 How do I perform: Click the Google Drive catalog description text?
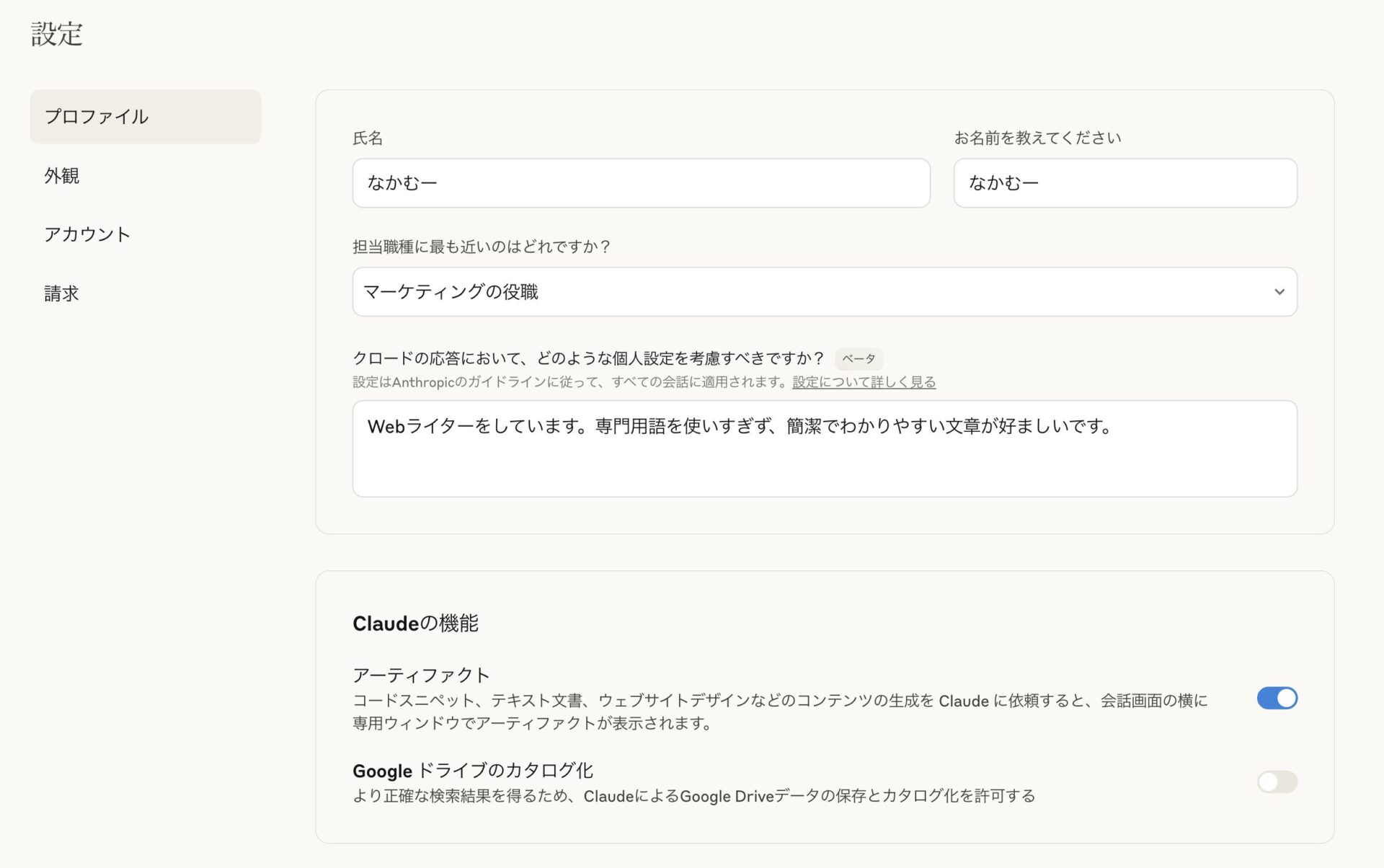(693, 796)
